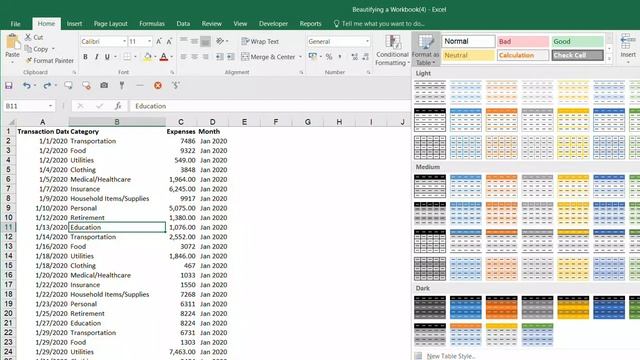Toggle Middle Align

[195, 41]
